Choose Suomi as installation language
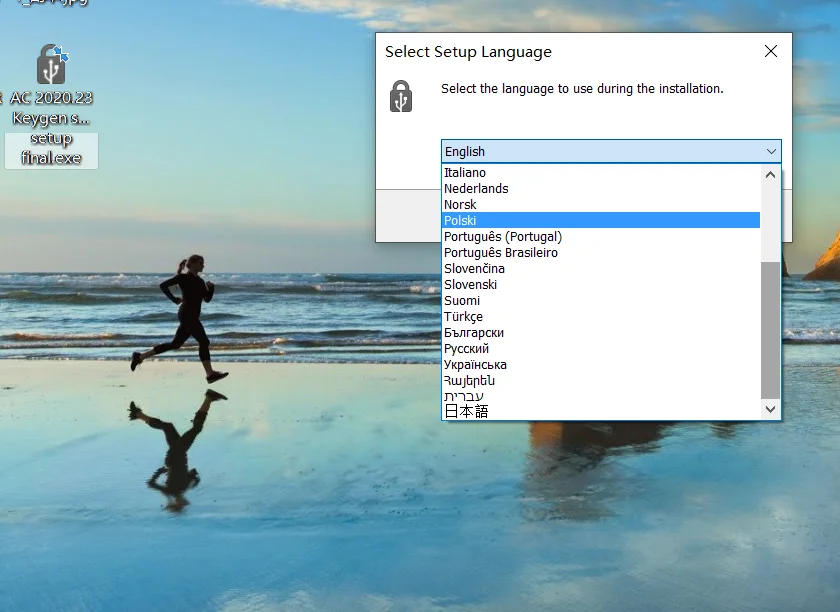The height and width of the screenshot is (612, 840). coord(601,301)
